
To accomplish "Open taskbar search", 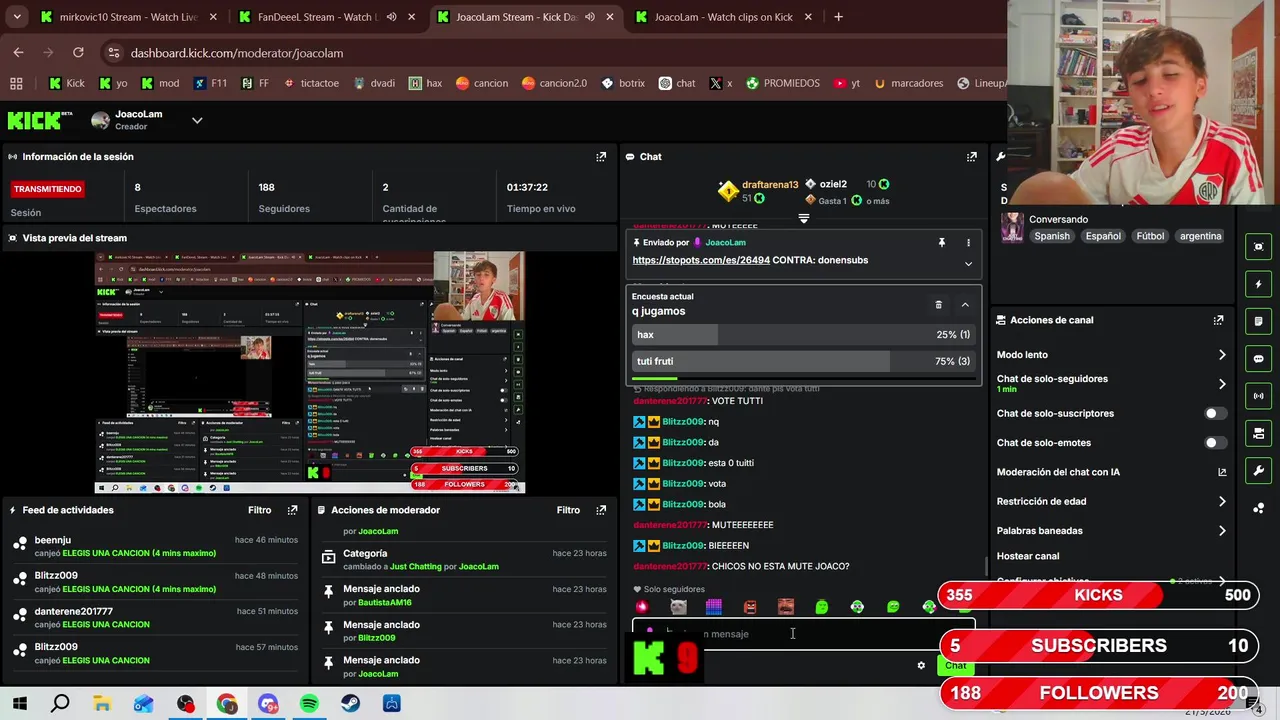I will point(60,704).
